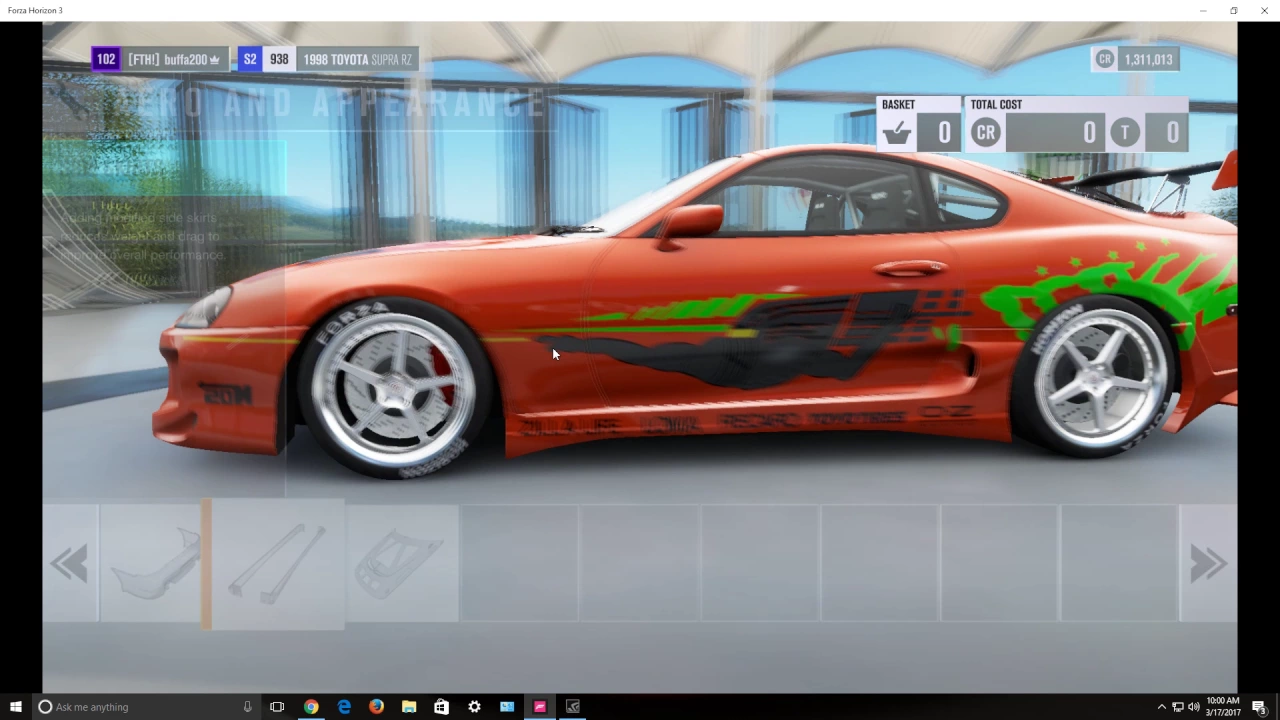This screenshot has height=720, width=1280.
Task: Open Task View on the taskbar
Action: tap(277, 707)
